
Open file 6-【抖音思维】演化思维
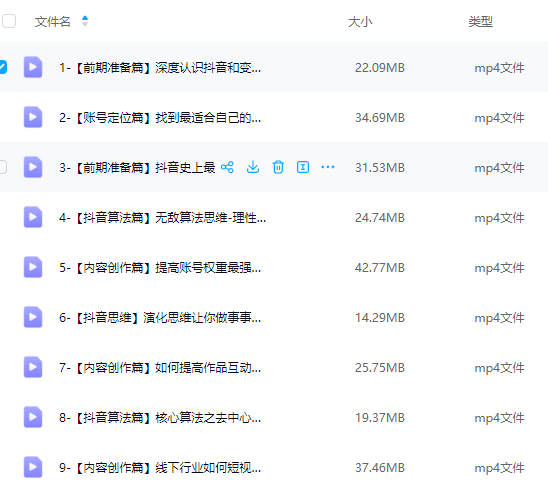[160, 318]
